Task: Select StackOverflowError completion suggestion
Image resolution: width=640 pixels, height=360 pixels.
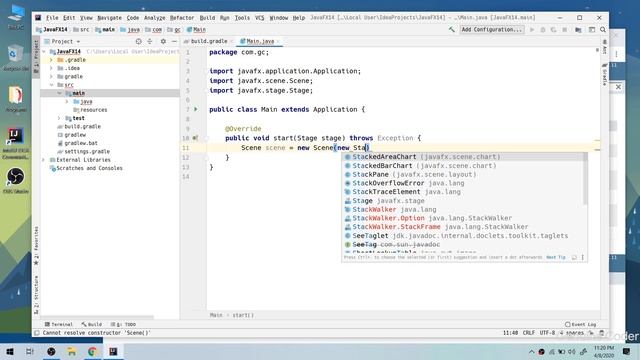Action: click(x=464, y=183)
